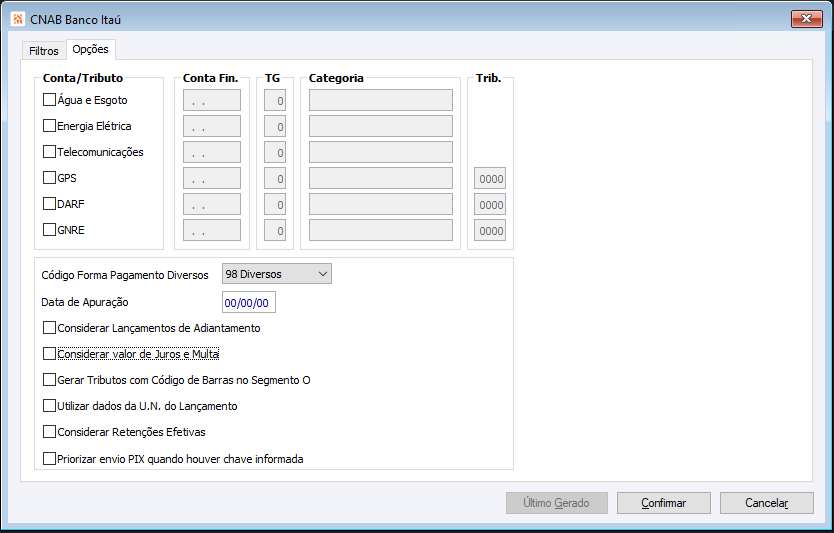Enable Gerar Tributos com Código de Barras
The height and width of the screenshot is (533, 834).
click(49, 380)
